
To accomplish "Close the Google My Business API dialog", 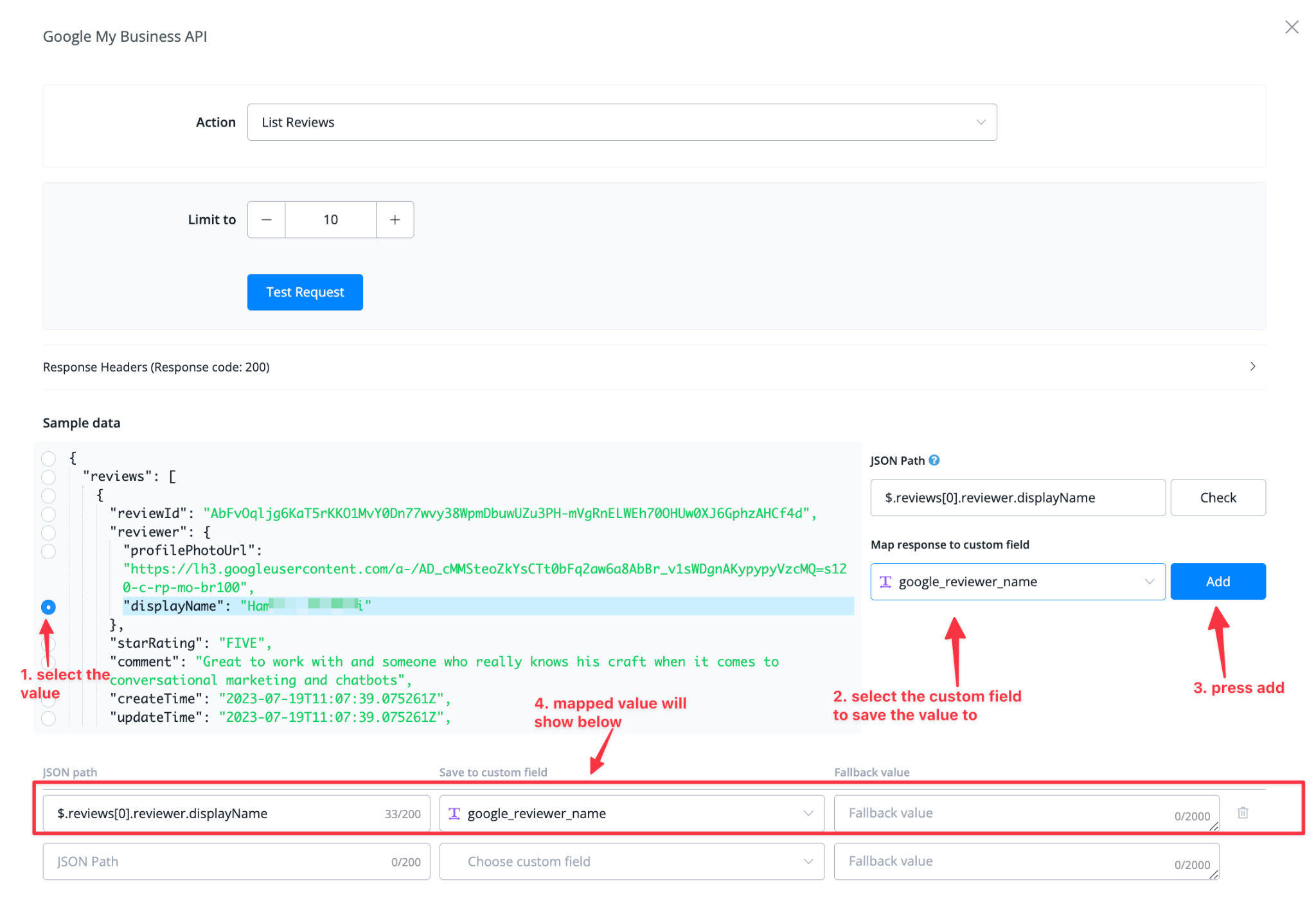I will click(1292, 27).
